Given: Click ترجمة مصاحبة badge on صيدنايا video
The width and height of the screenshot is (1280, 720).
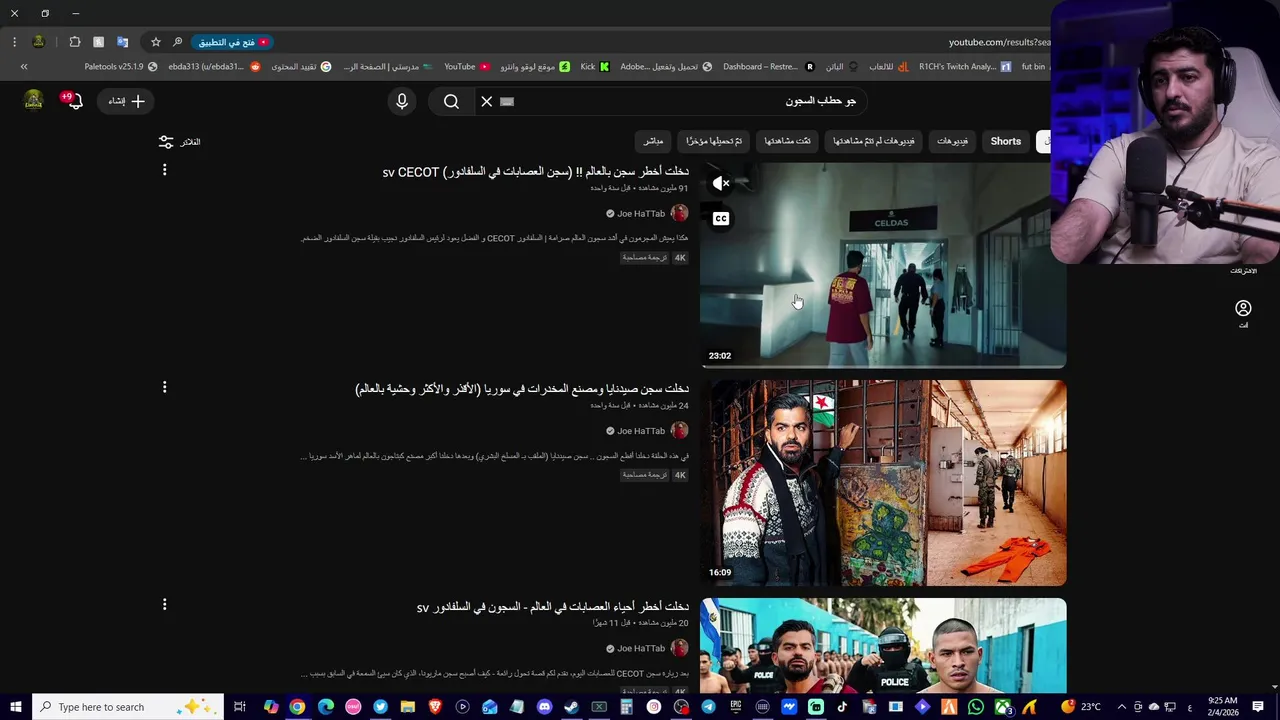Looking at the screenshot, I should click(645, 475).
